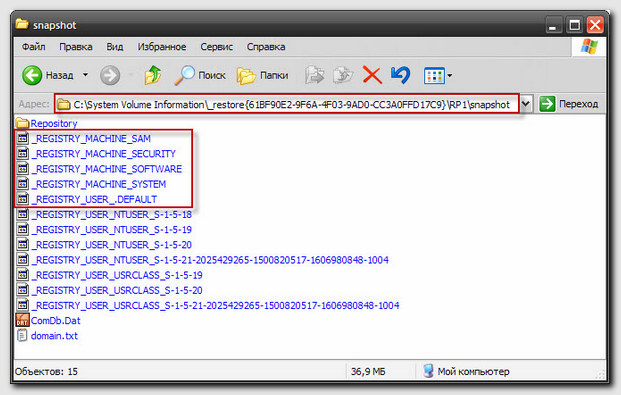This screenshot has width=621, height=395.
Task: Select file _REGISTRY_MACHINE_SECURITY
Action: pos(103,154)
